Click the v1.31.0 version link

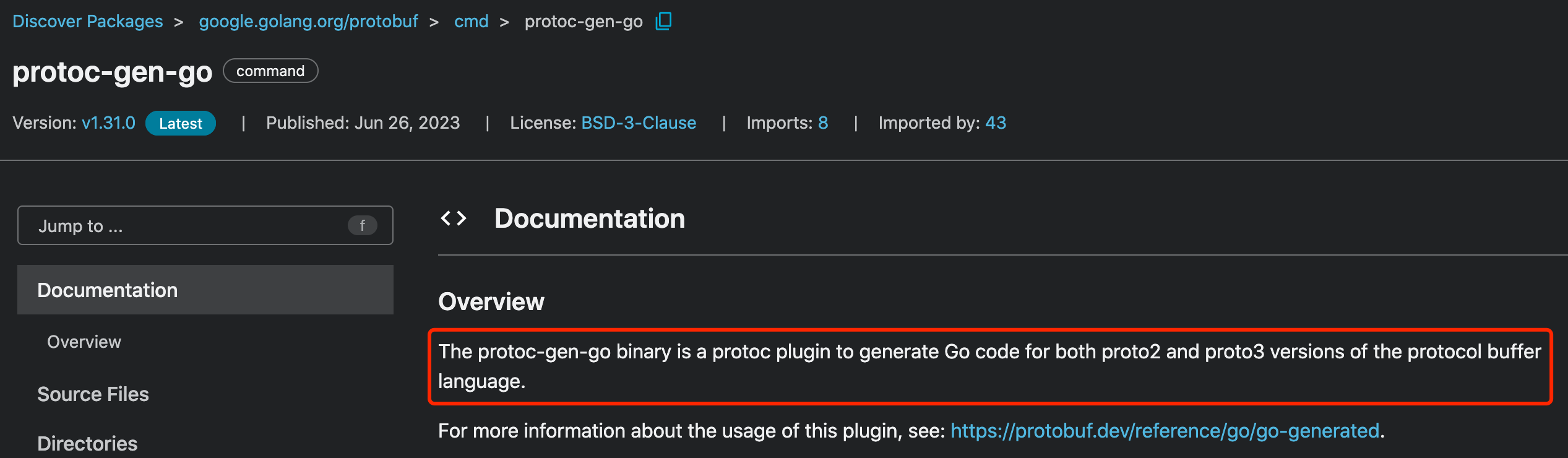[108, 123]
